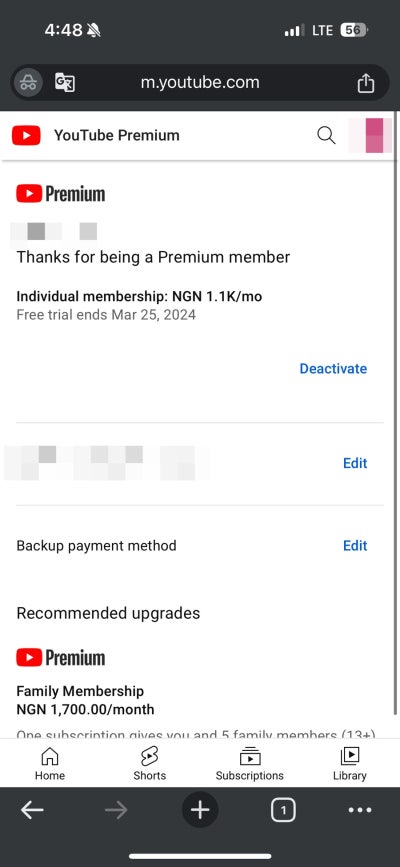Open the account avatar in header
Image resolution: width=400 pixels, height=867 pixels.
click(370, 135)
